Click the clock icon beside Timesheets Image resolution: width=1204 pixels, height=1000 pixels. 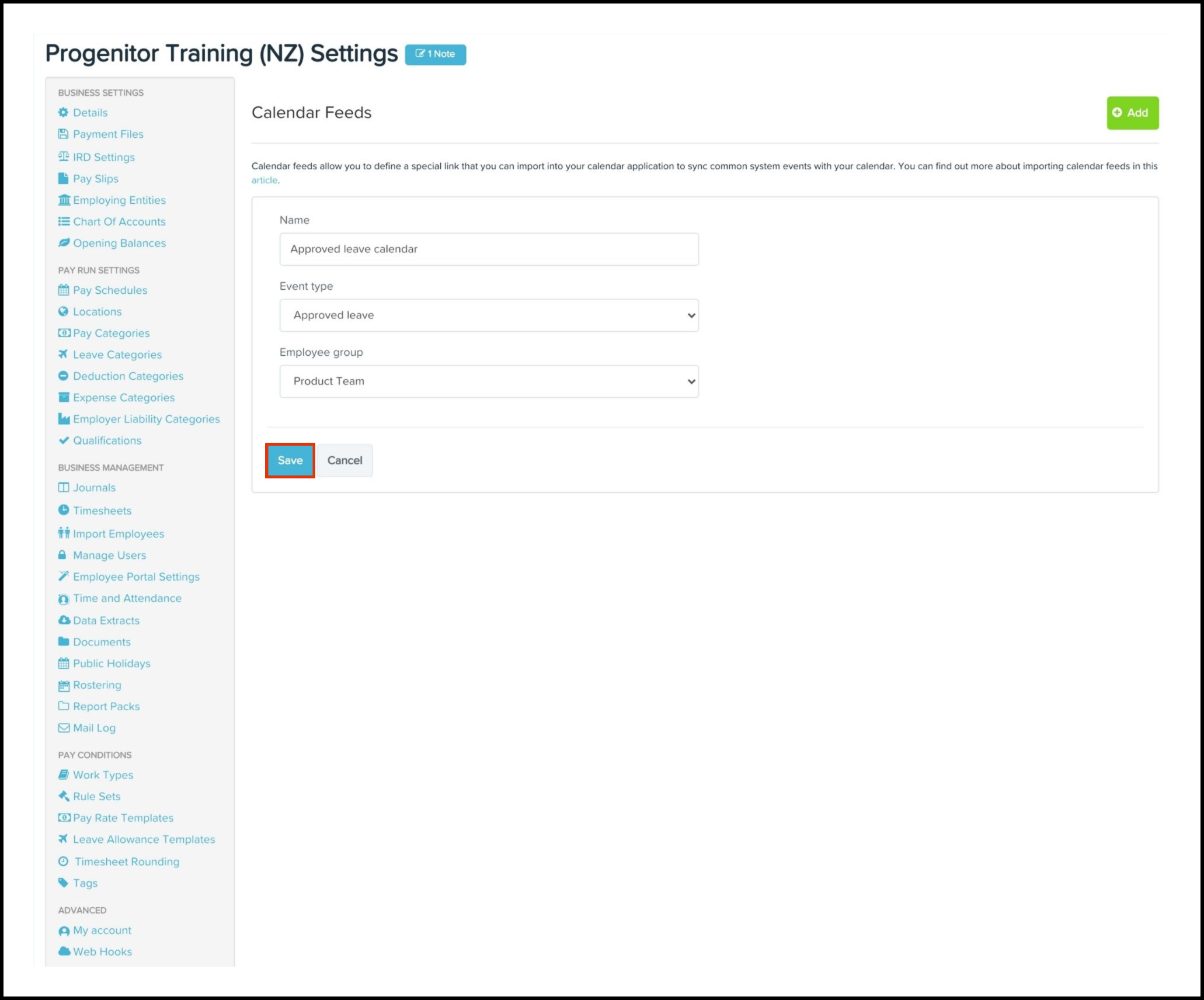(63, 510)
